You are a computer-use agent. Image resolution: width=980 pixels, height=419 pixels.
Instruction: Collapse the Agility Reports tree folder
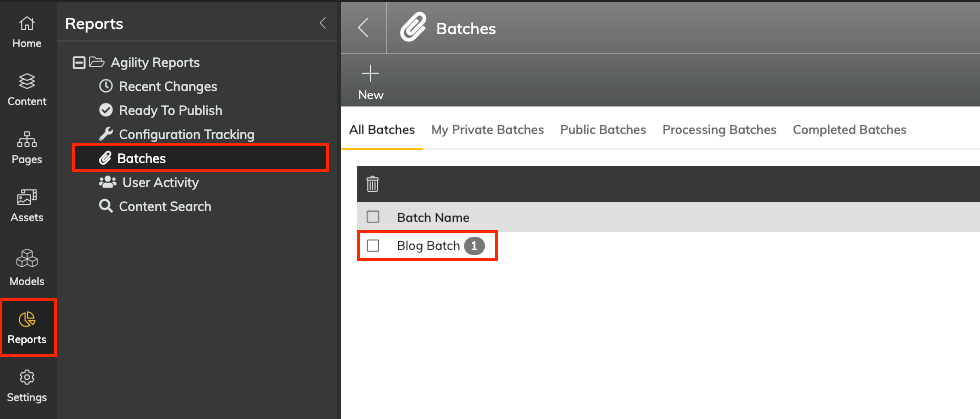tap(79, 63)
